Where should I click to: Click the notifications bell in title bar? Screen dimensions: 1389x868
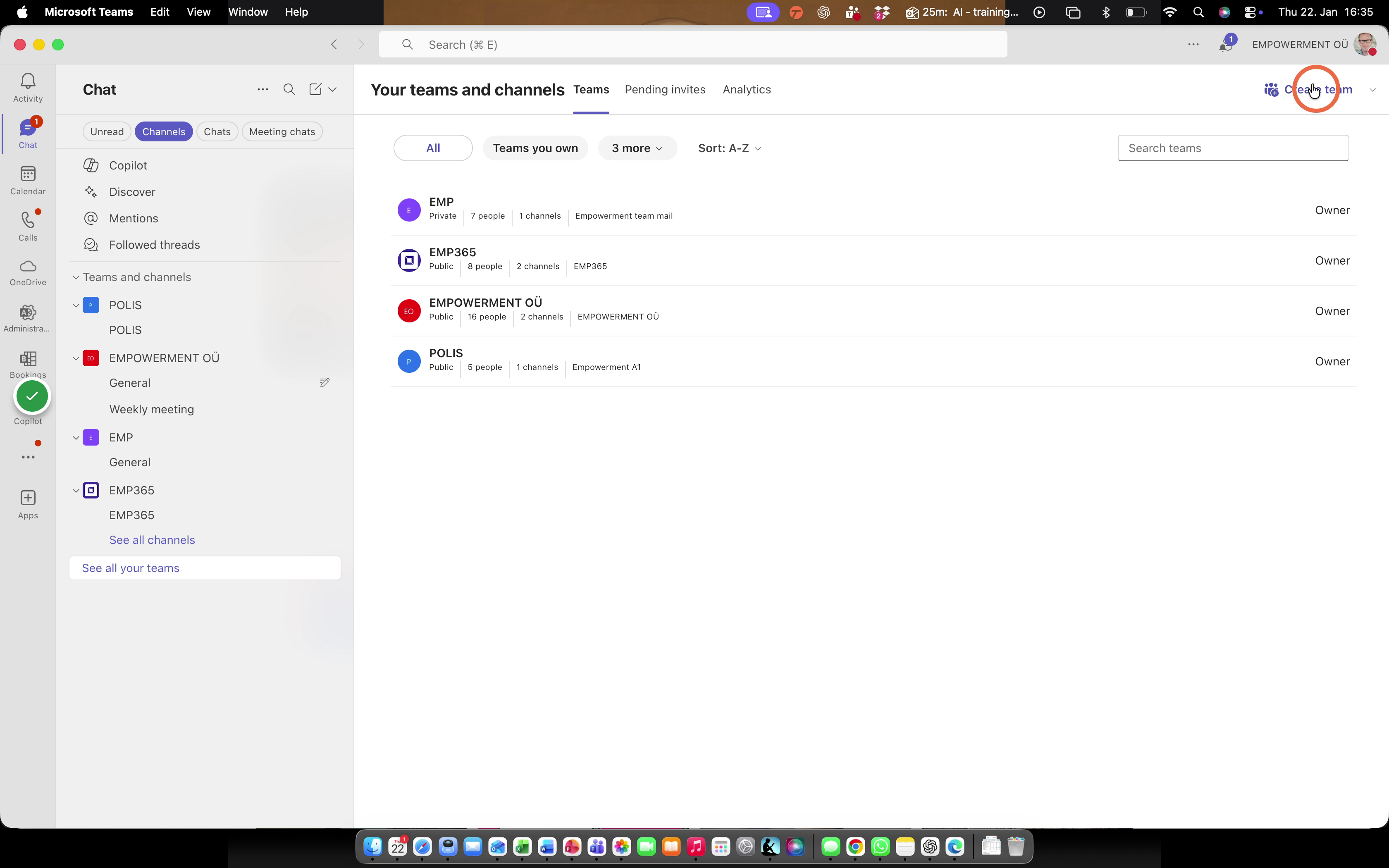click(1225, 44)
